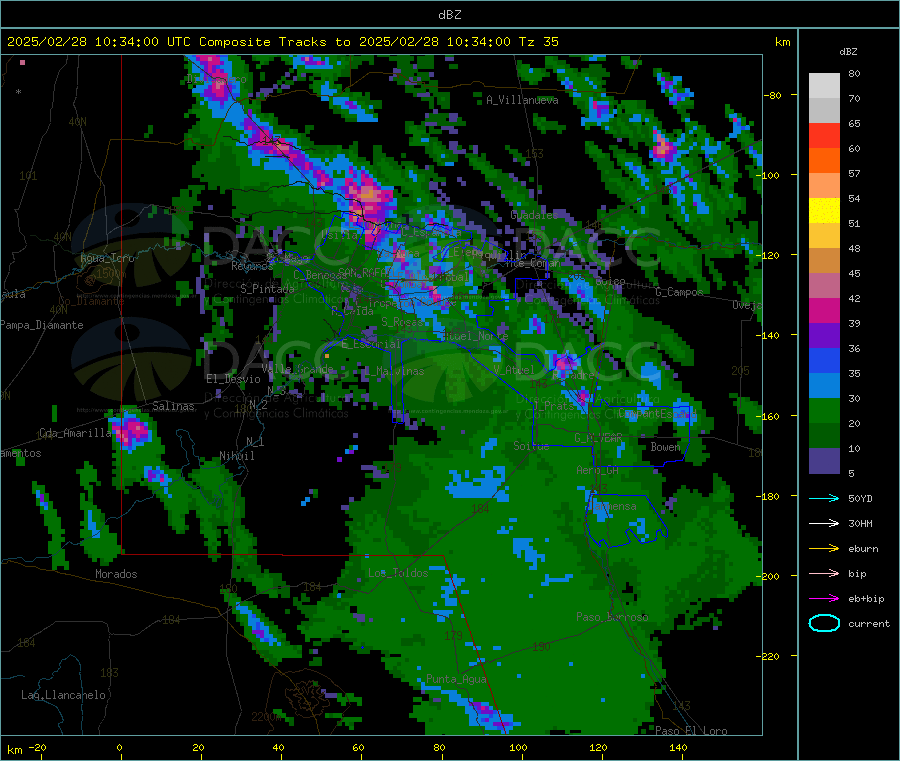Click the E_Escorial place label
The height and width of the screenshot is (761, 900).
pos(370,344)
